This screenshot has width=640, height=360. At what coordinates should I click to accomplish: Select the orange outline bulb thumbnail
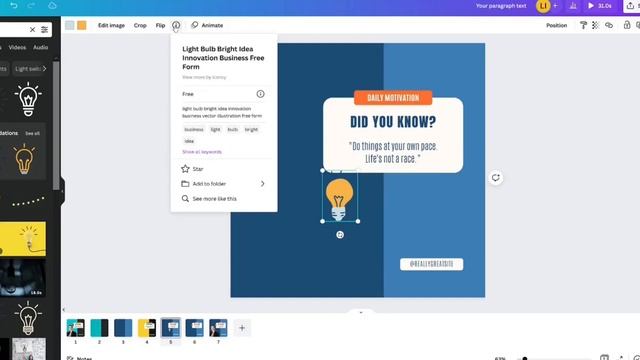click(24, 159)
